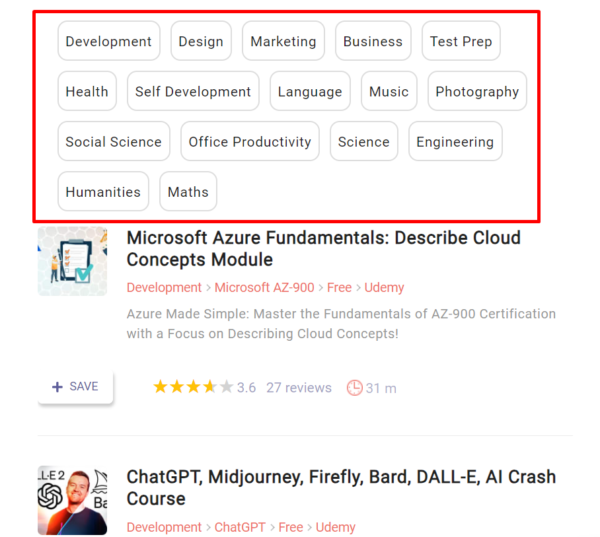Click the clock duration icon
The image size is (600, 537).
[354, 388]
